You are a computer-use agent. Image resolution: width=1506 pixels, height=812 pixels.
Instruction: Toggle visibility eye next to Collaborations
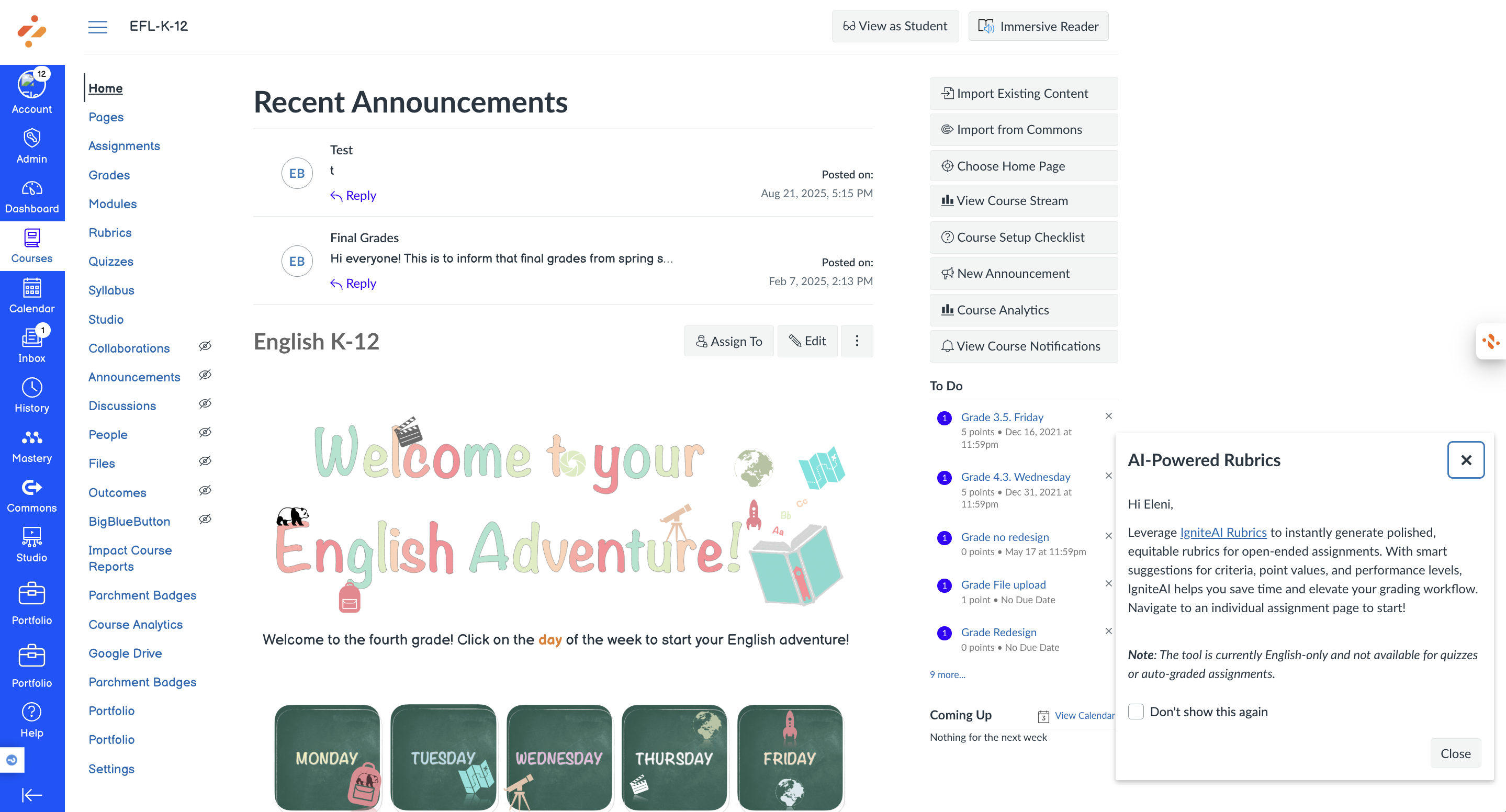(x=205, y=346)
